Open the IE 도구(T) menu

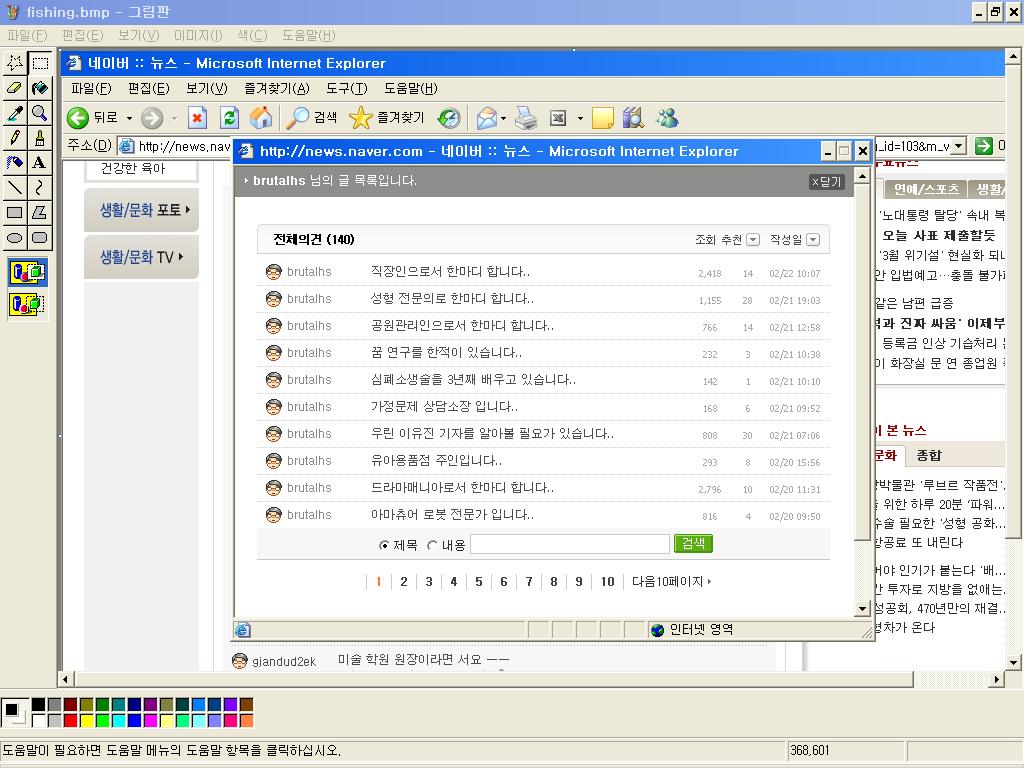(x=347, y=88)
